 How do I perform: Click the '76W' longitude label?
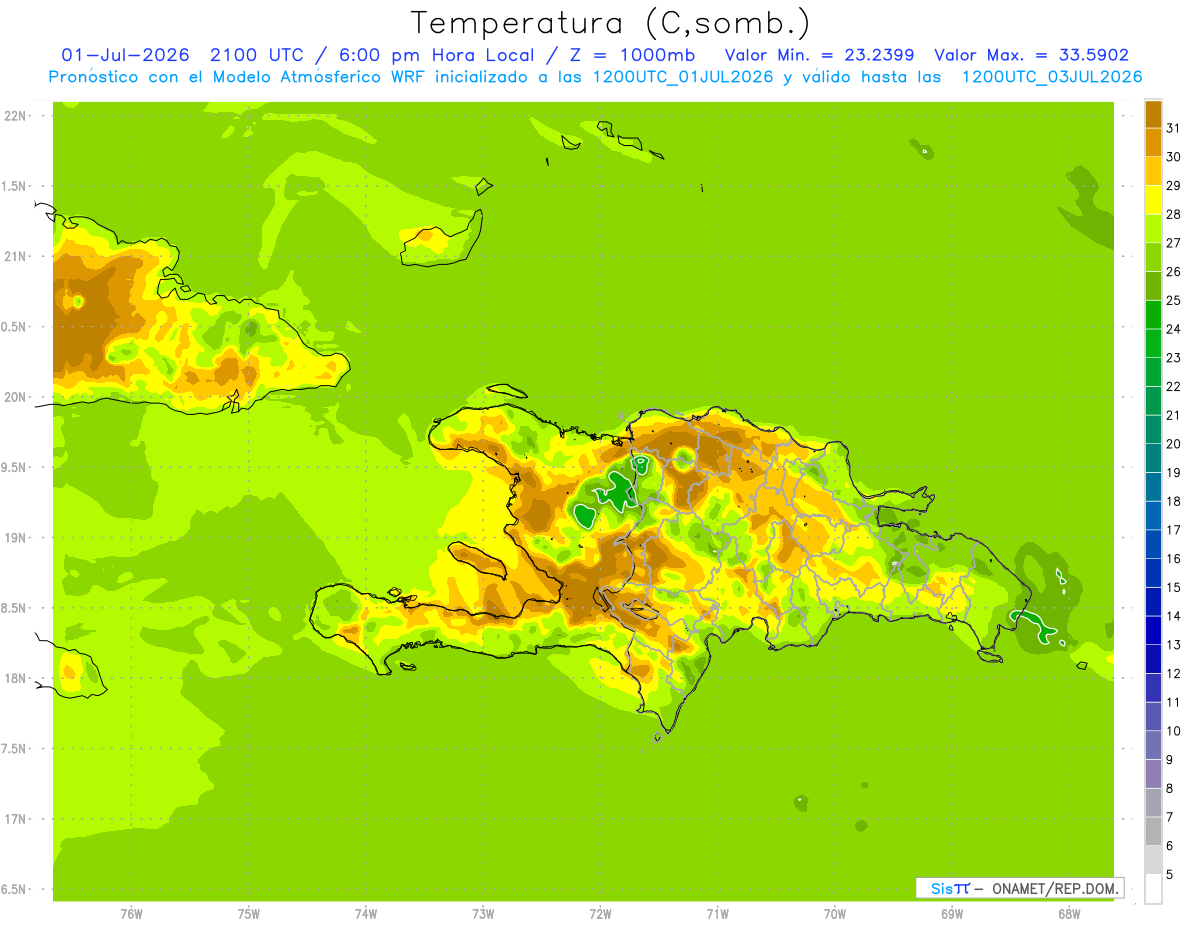coord(131,914)
